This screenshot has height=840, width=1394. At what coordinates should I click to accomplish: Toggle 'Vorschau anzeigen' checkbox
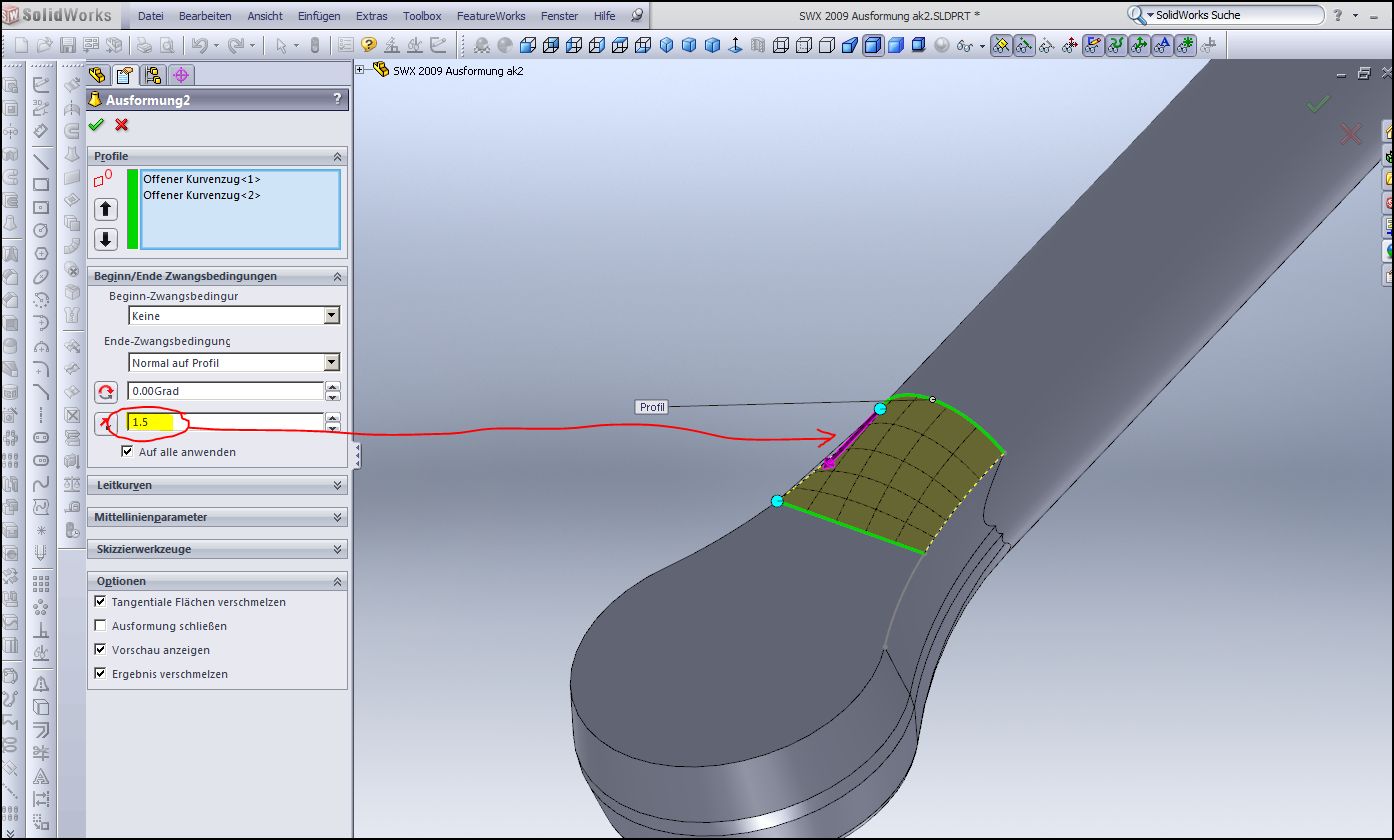coord(100,650)
